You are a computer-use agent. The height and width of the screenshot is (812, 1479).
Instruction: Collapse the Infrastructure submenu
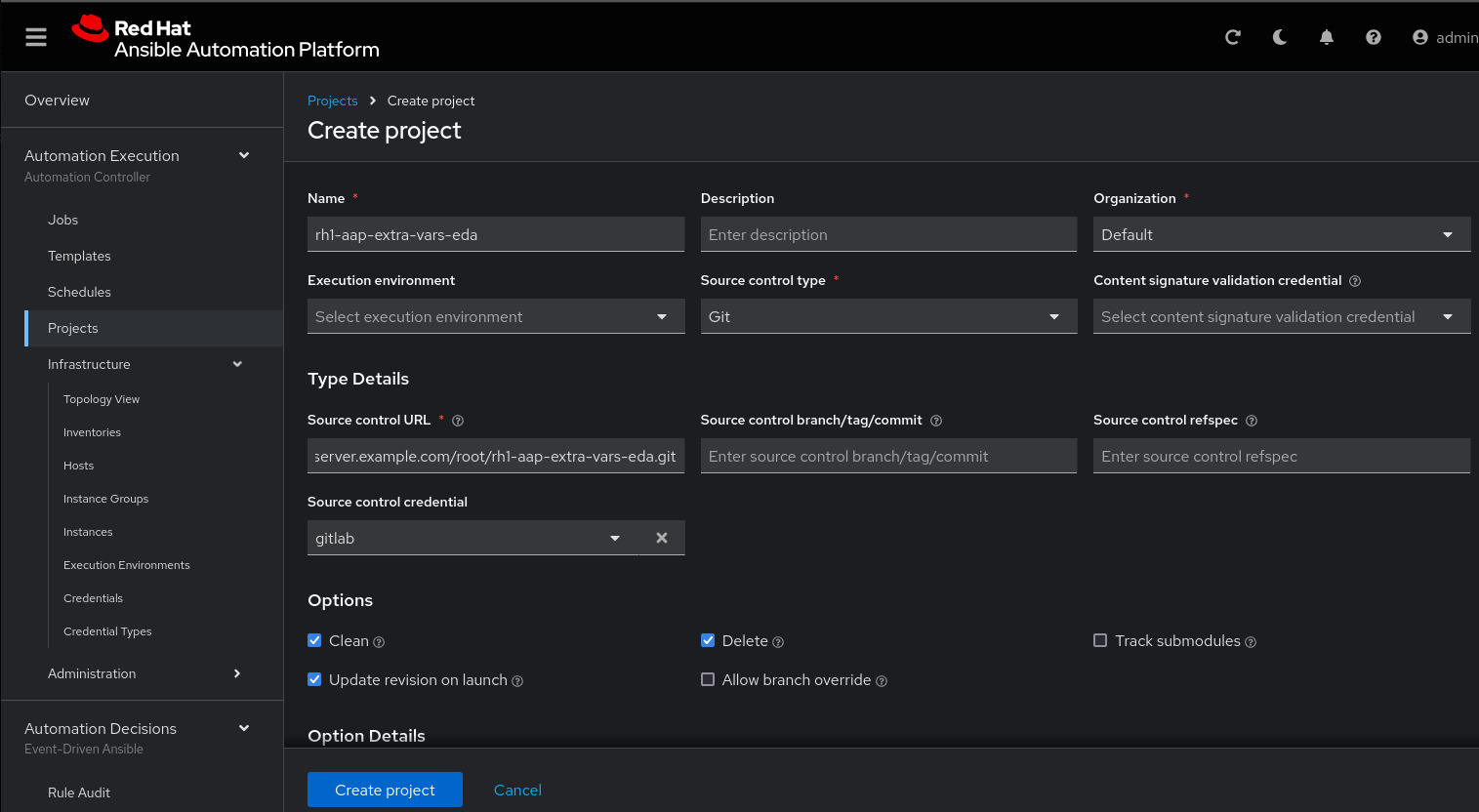point(237,364)
